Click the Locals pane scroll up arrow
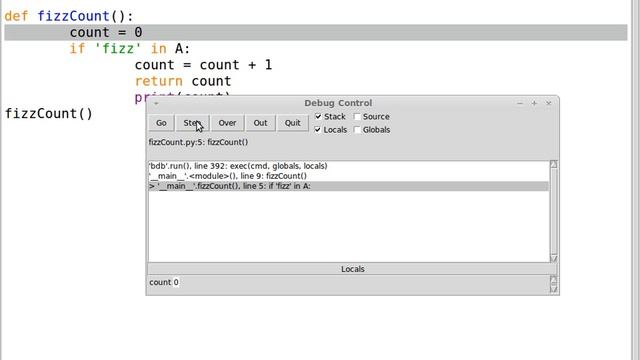 click(554, 280)
